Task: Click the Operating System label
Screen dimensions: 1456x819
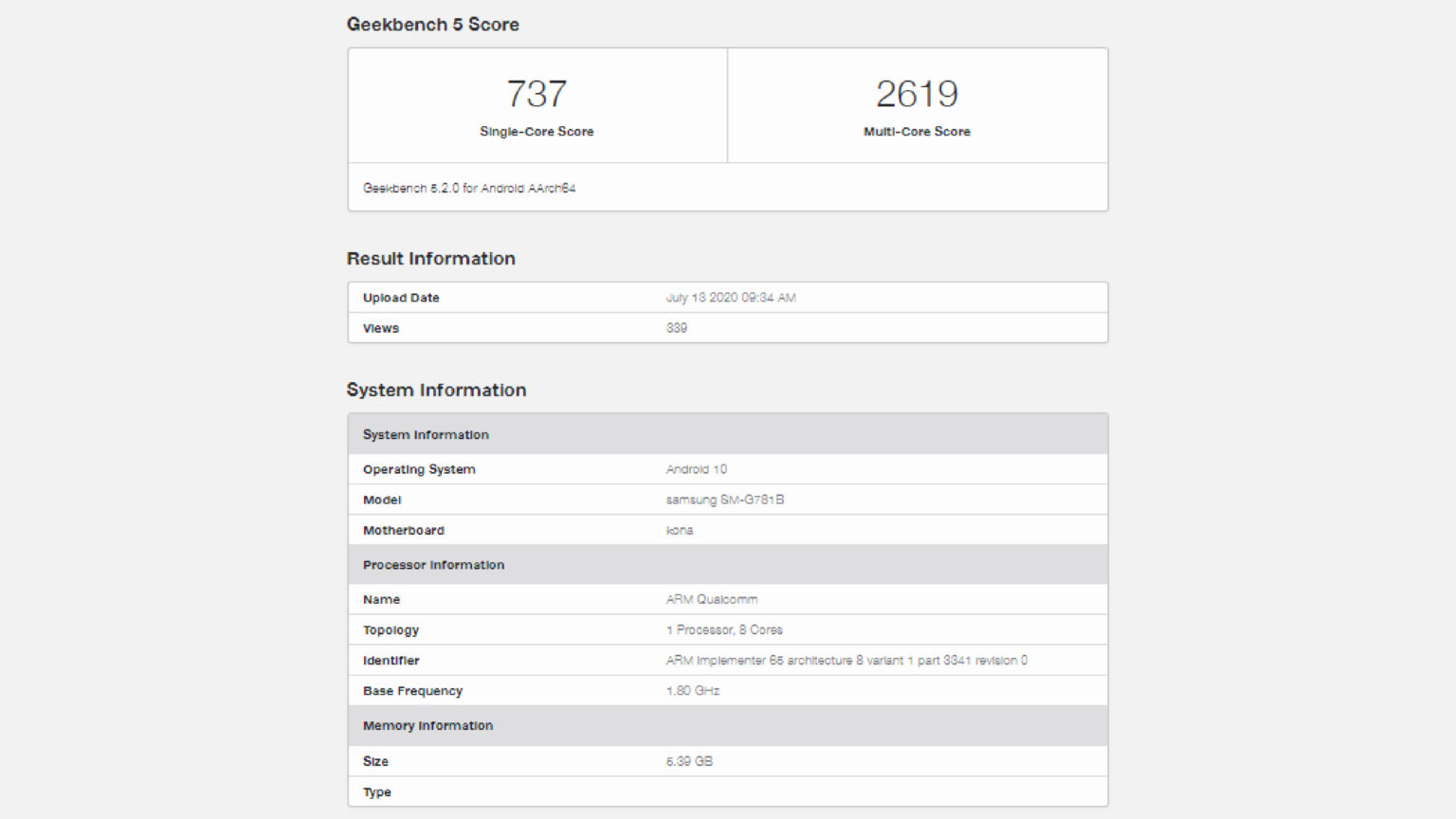Action: (x=419, y=469)
